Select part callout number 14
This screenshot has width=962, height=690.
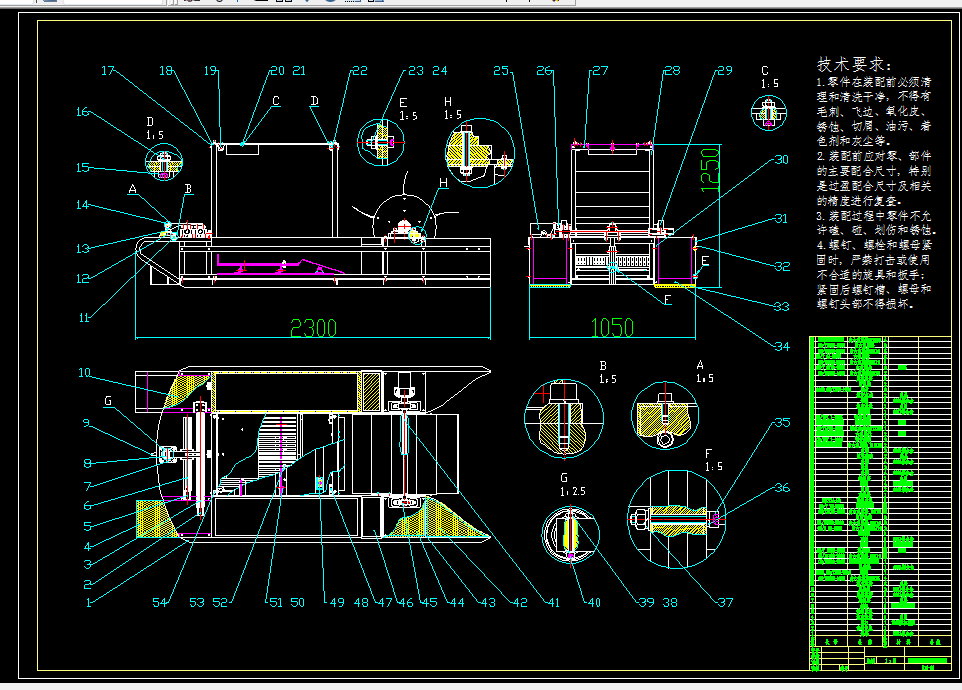[x=83, y=205]
